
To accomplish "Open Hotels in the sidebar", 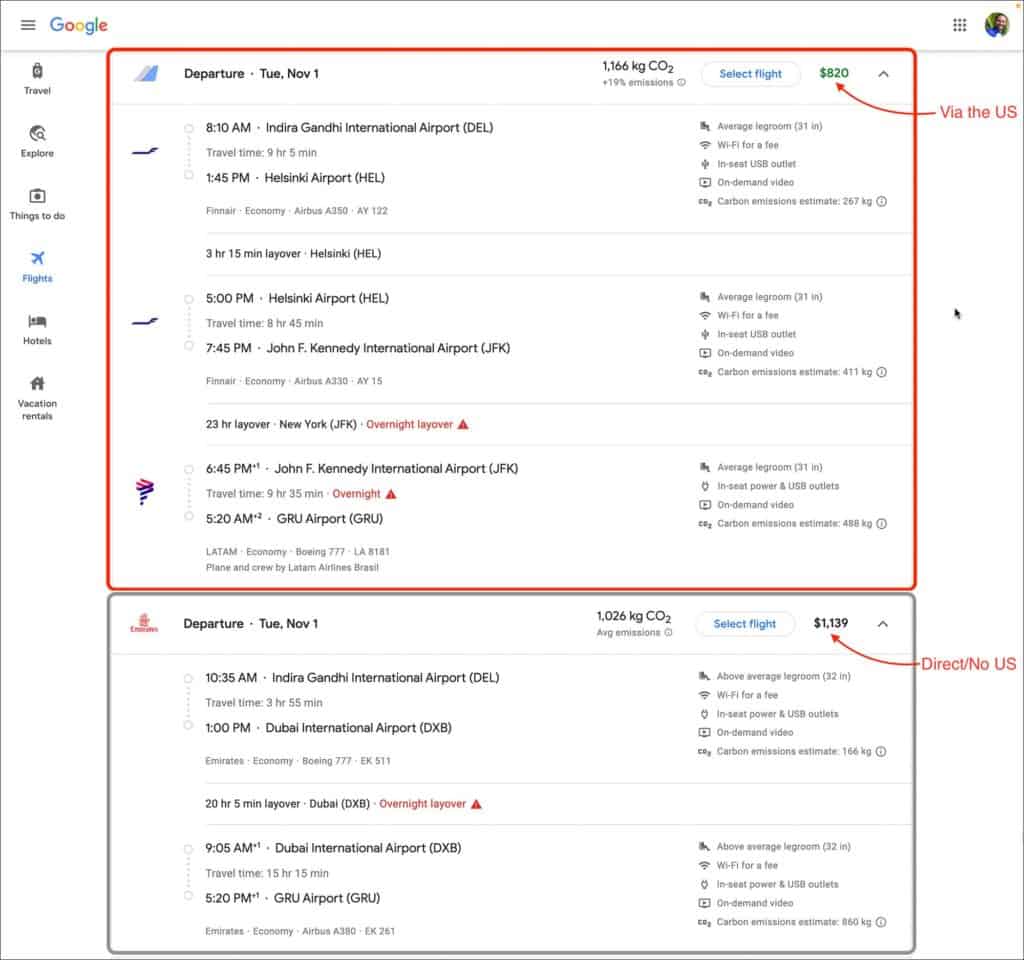I will (37, 330).
